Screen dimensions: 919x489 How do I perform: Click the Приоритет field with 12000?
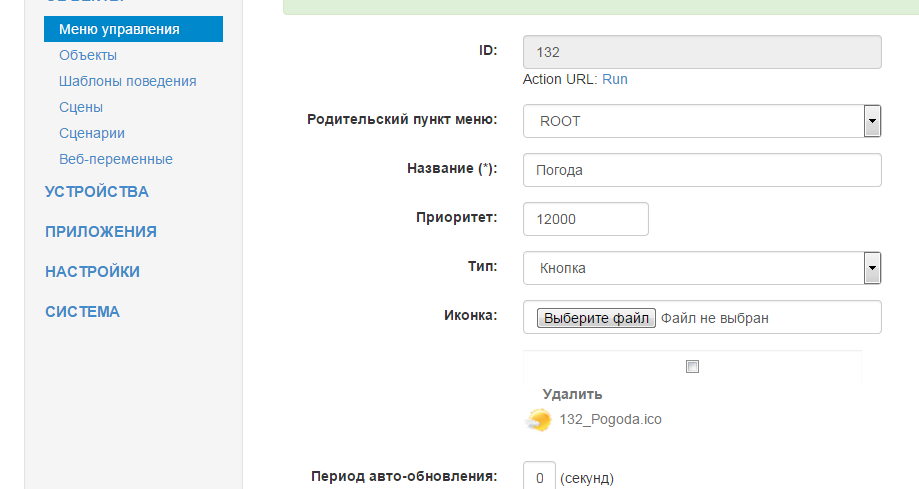[x=585, y=219]
